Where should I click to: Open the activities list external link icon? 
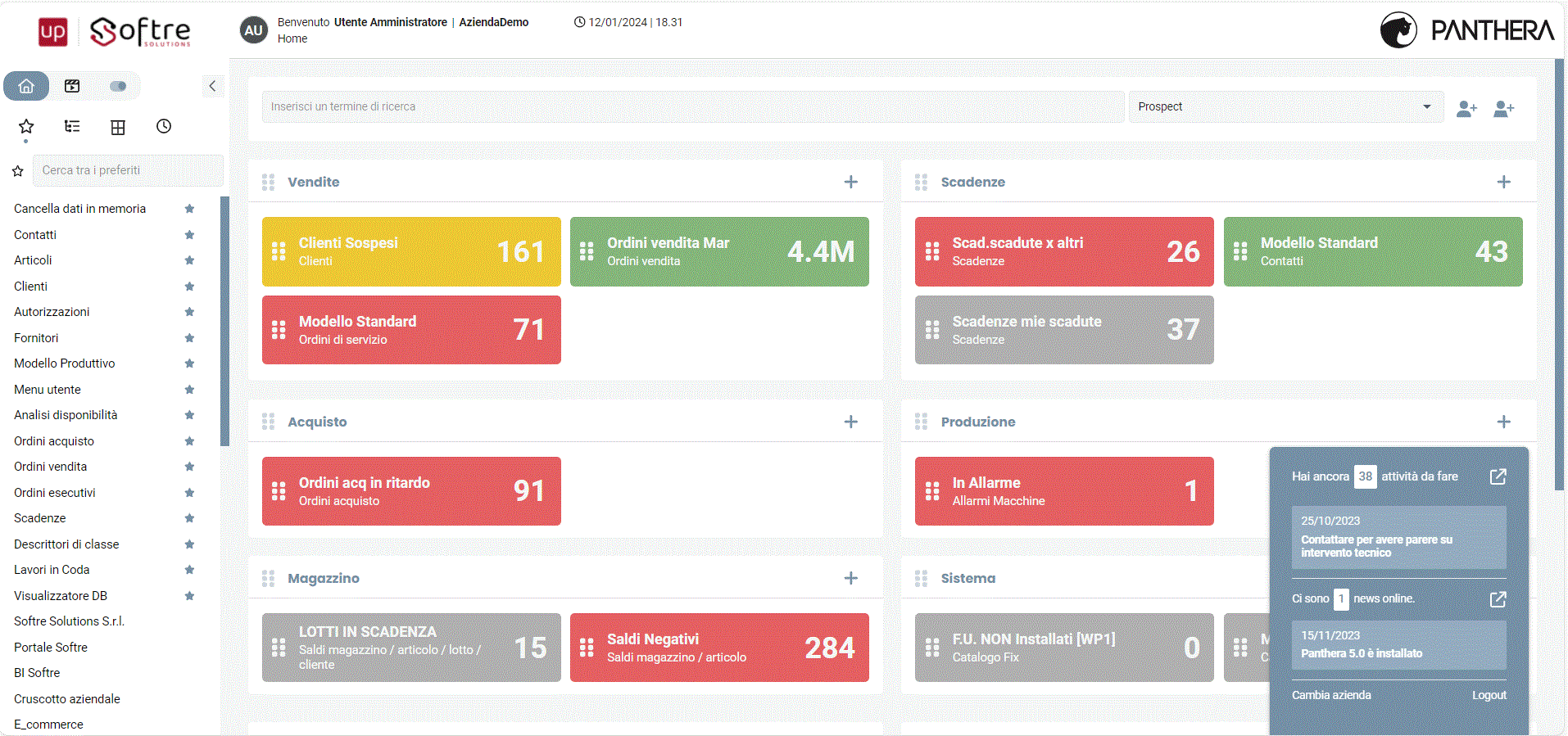click(1498, 476)
